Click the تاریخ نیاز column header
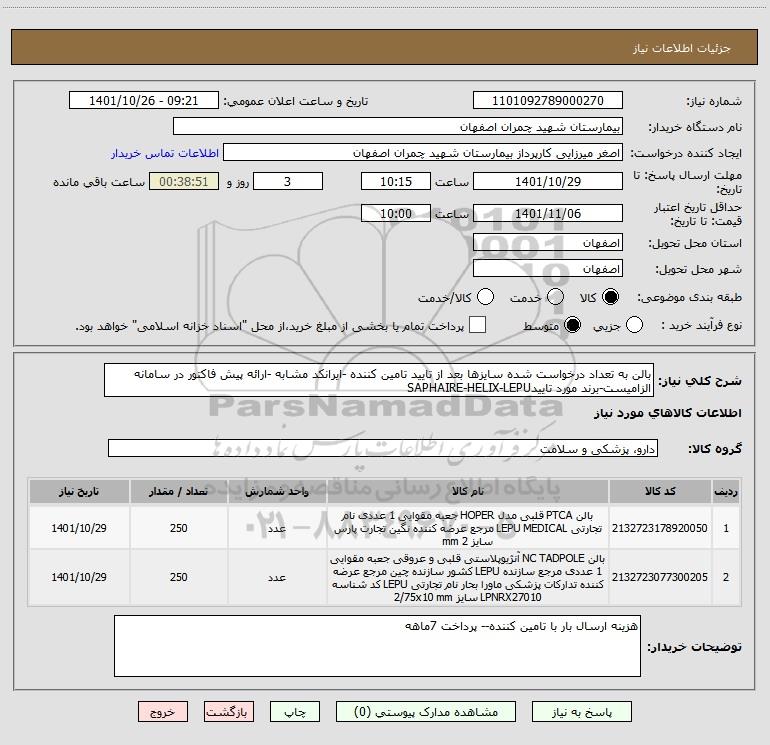The image size is (770, 745). [x=79, y=492]
